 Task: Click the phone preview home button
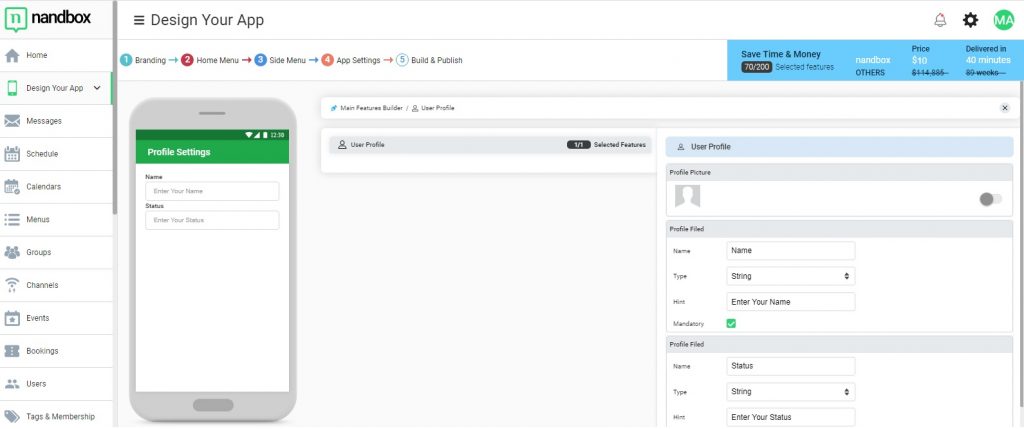click(213, 405)
